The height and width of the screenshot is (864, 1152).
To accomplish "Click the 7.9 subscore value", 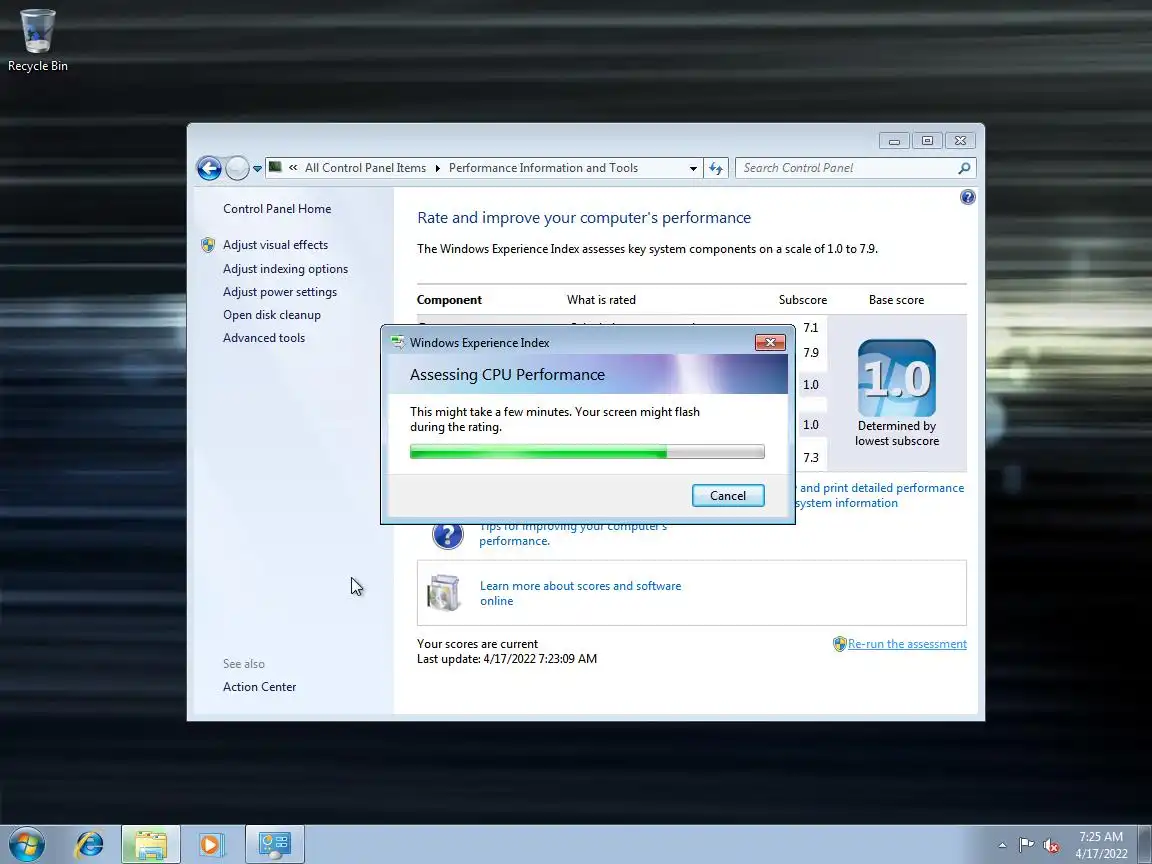I will (x=810, y=353).
